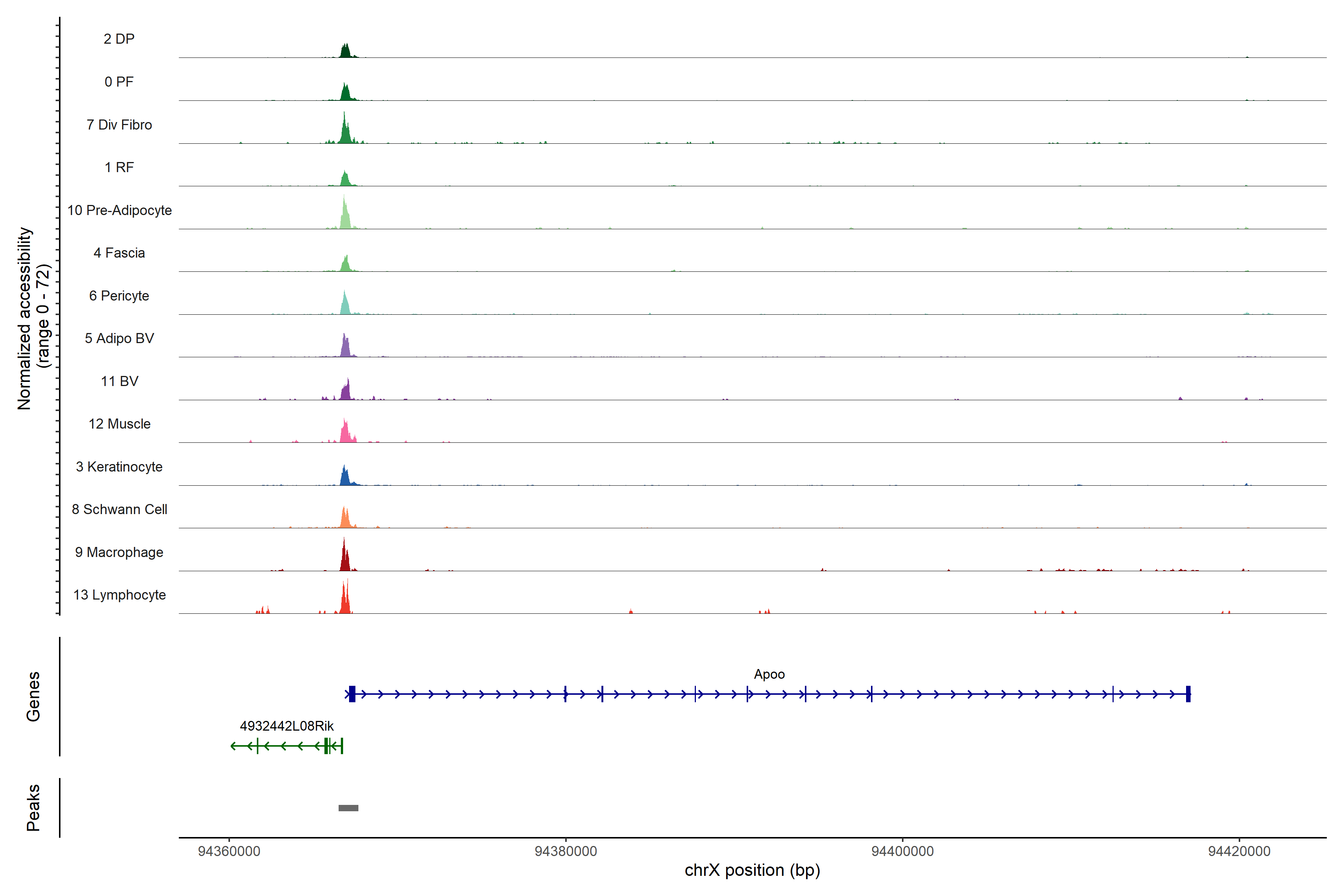
Task: Click the gray peak bar in Peaks track
Action: (x=348, y=808)
